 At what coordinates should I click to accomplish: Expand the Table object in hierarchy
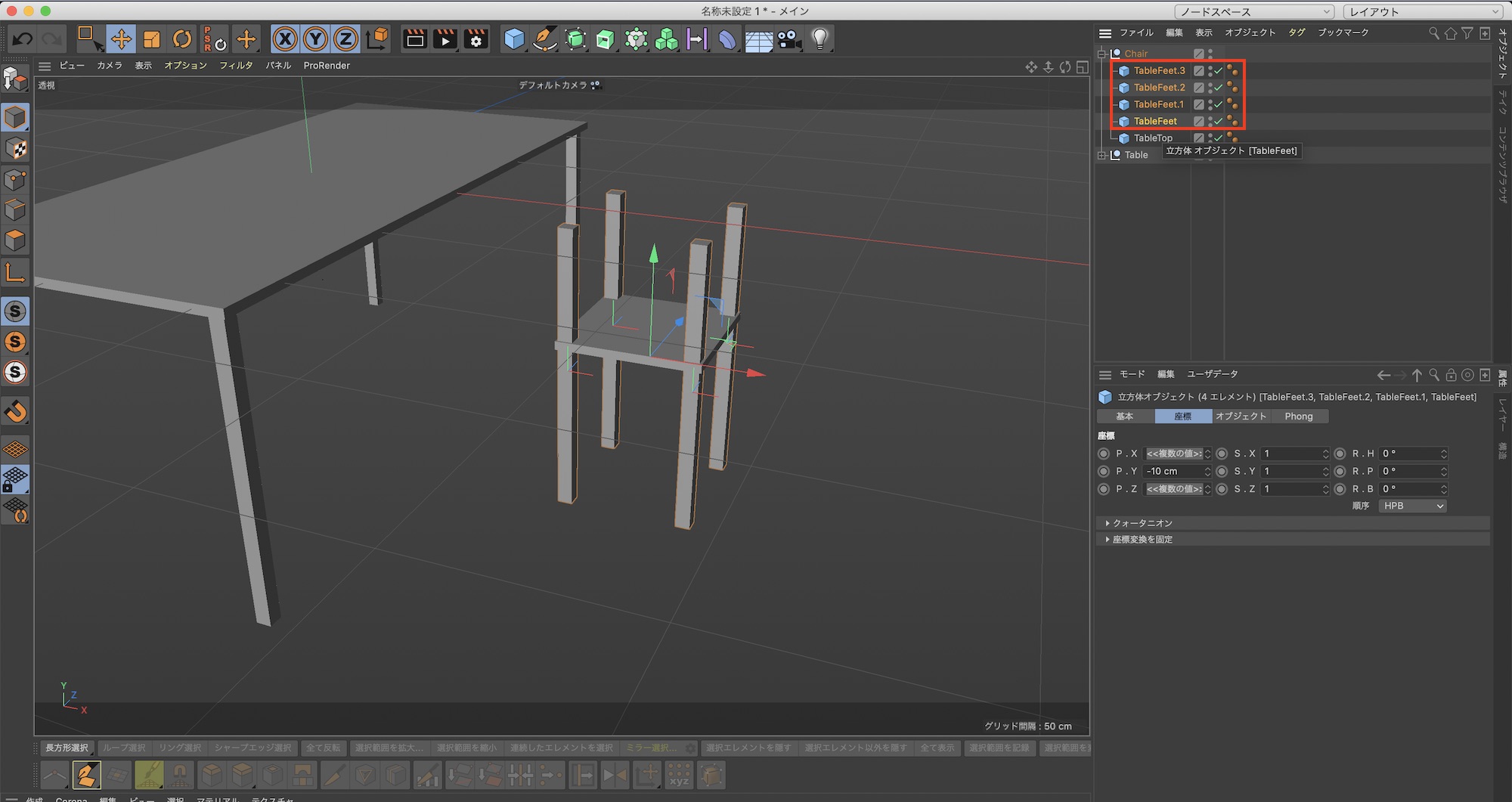coord(1102,155)
